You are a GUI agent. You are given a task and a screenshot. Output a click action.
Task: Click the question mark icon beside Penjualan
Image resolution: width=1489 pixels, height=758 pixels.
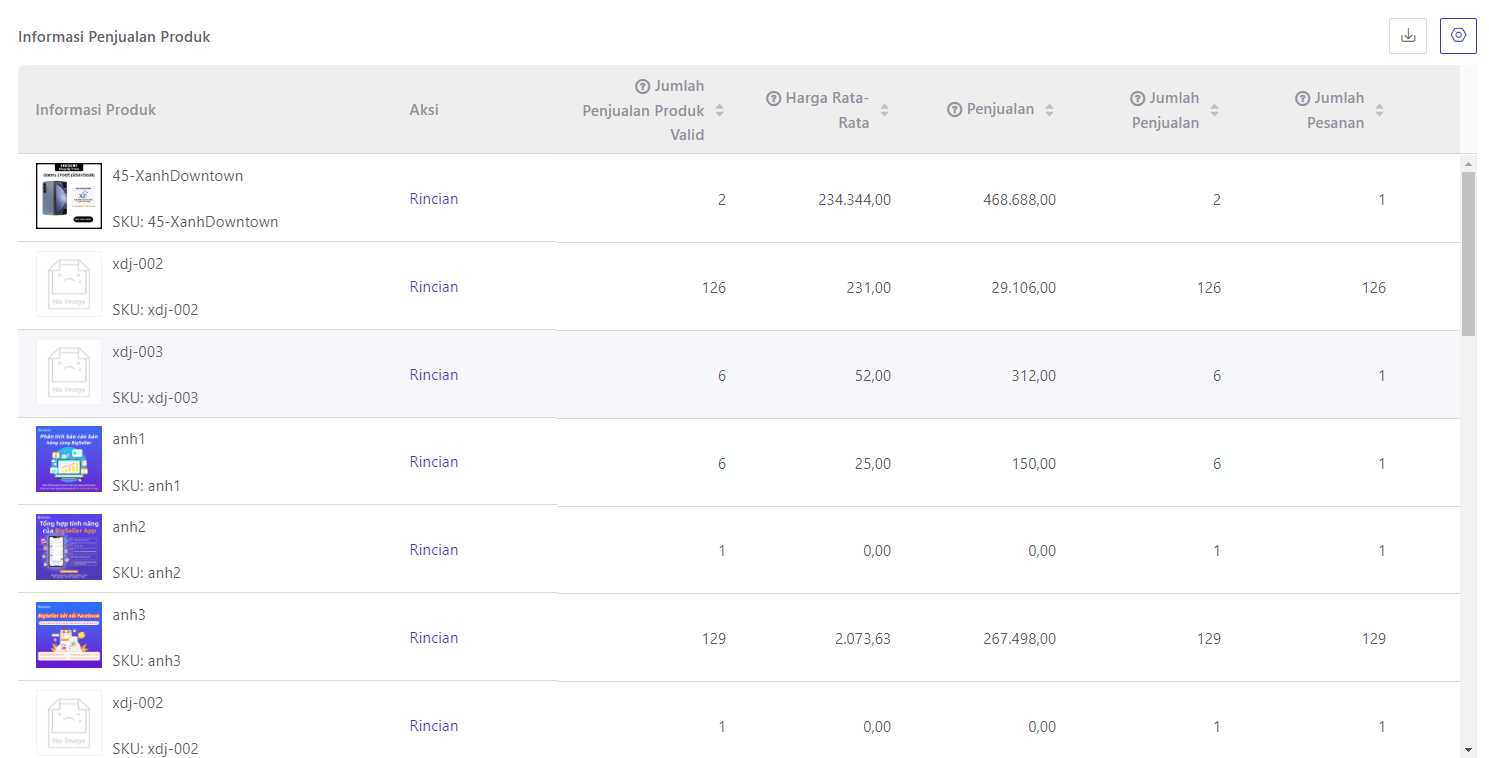tap(955, 109)
